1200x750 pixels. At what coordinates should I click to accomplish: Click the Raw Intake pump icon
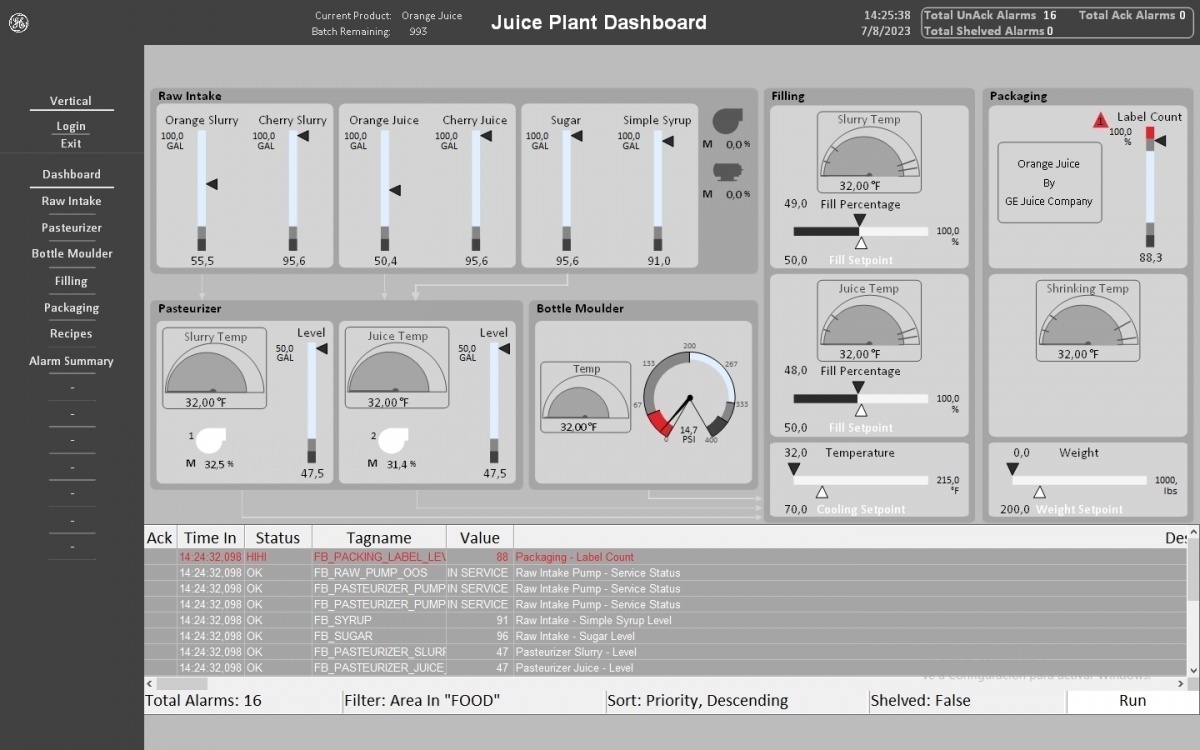[727, 121]
